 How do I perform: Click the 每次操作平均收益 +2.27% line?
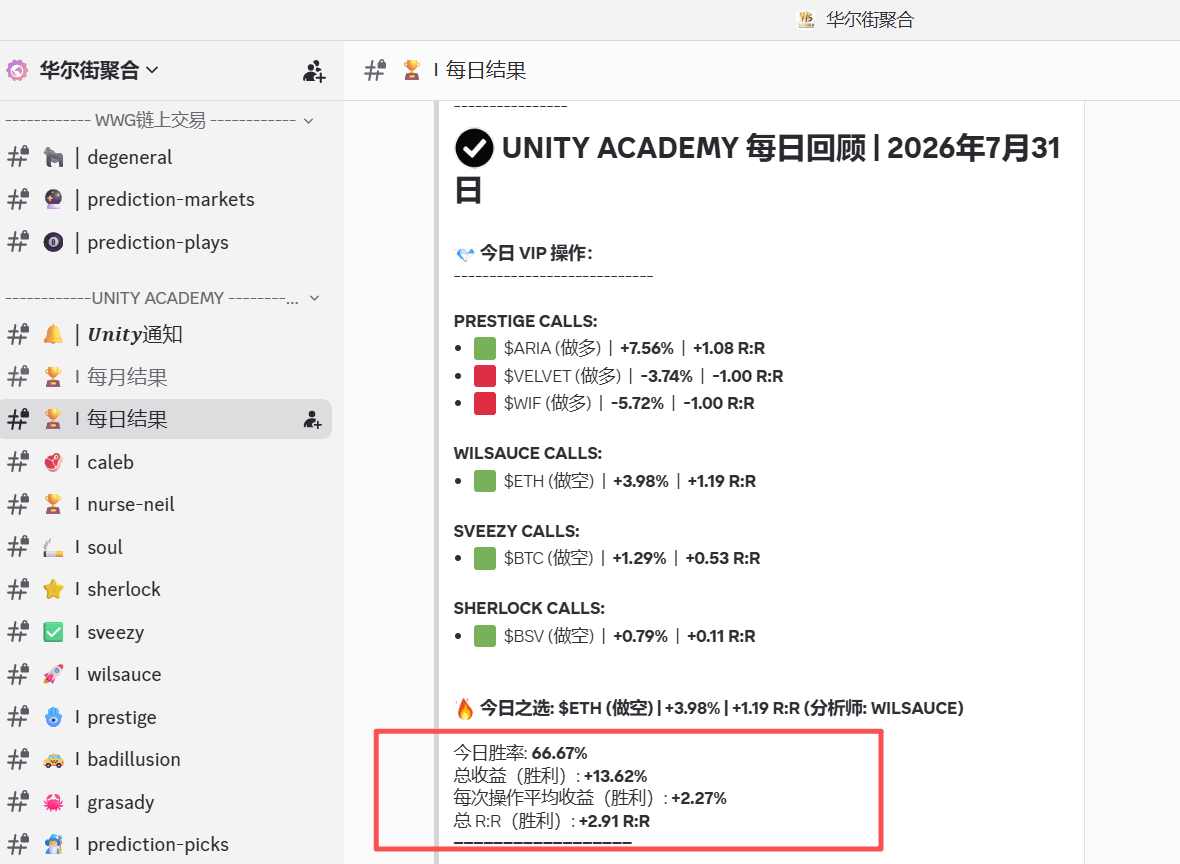tap(590, 798)
